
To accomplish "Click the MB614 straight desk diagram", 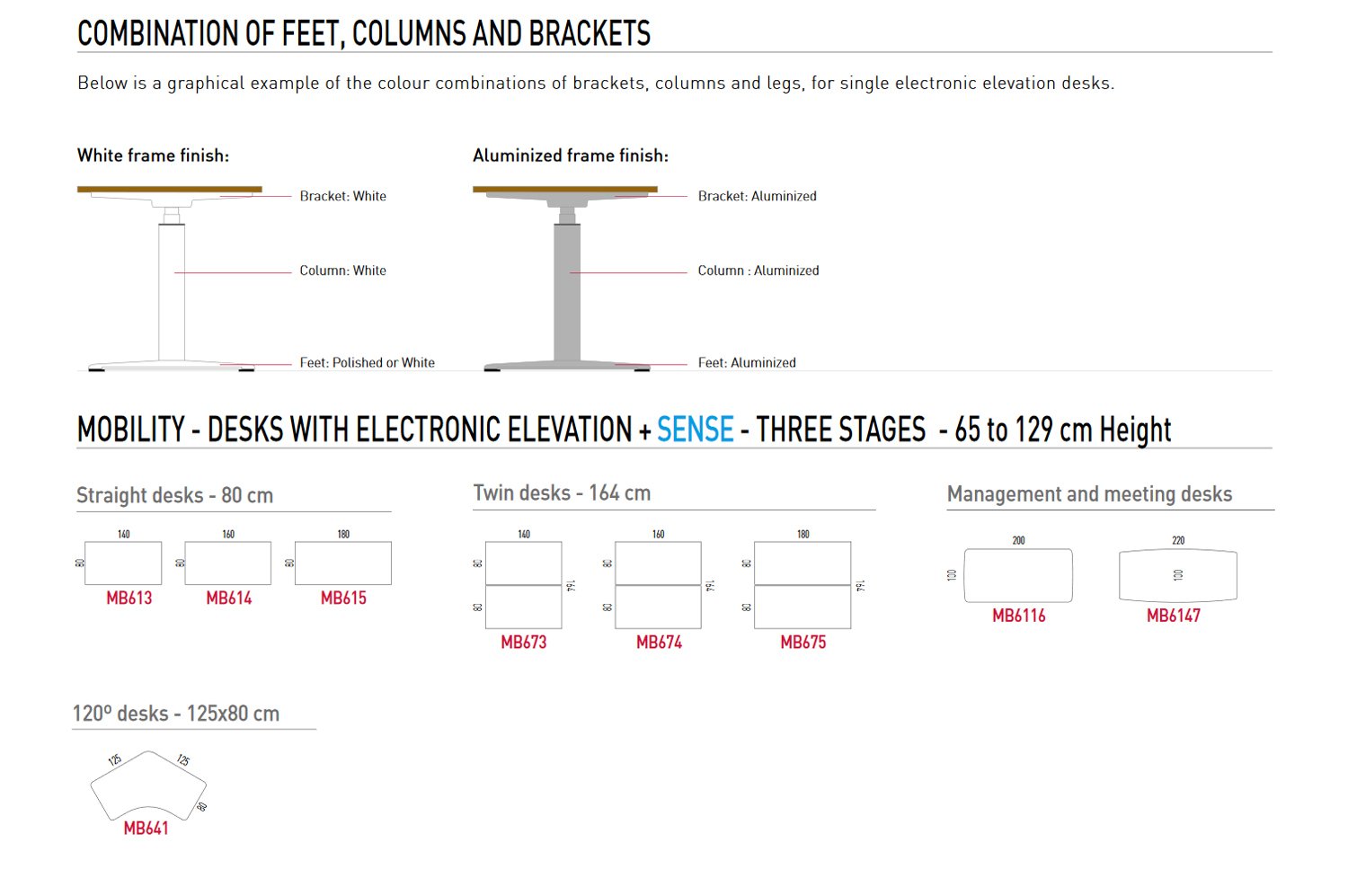I will click(x=228, y=563).
